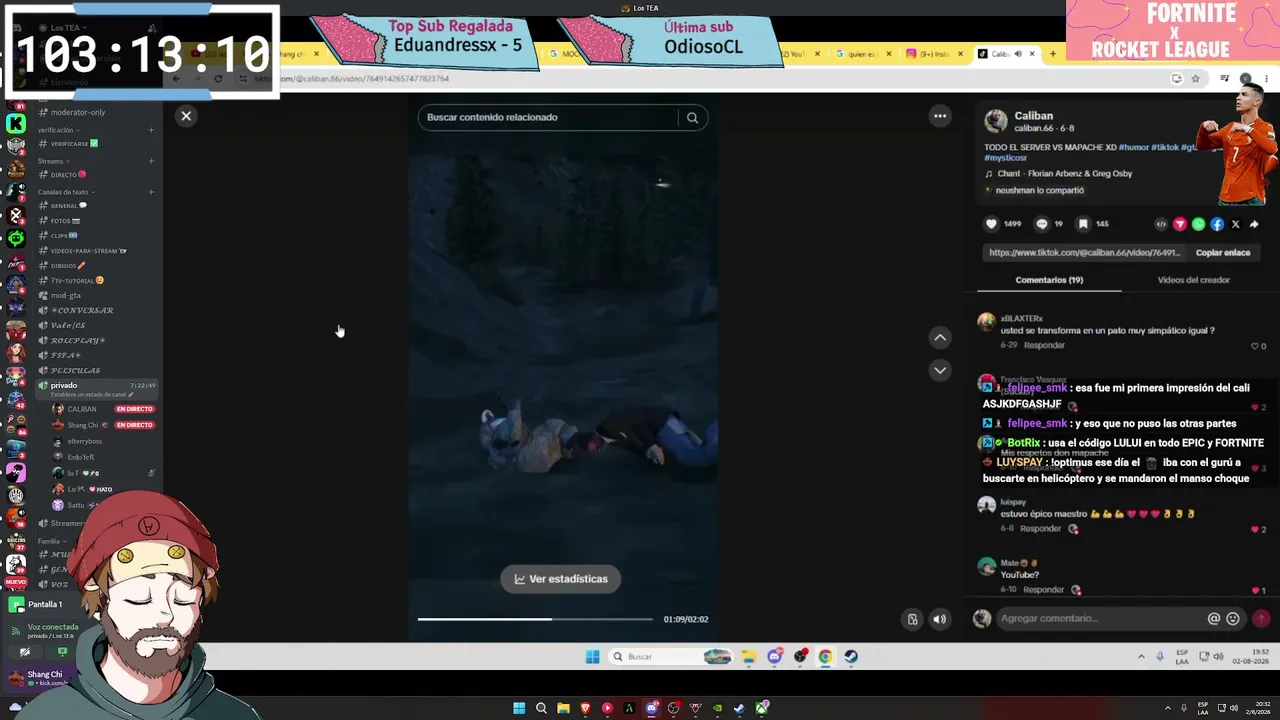Click Responder under xBLAXTERx comment

(x=1044, y=345)
